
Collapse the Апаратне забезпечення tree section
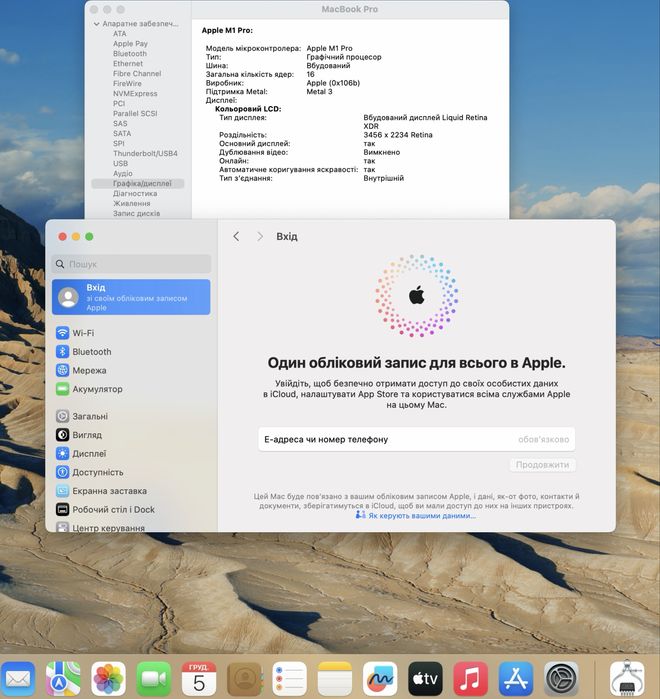click(97, 24)
